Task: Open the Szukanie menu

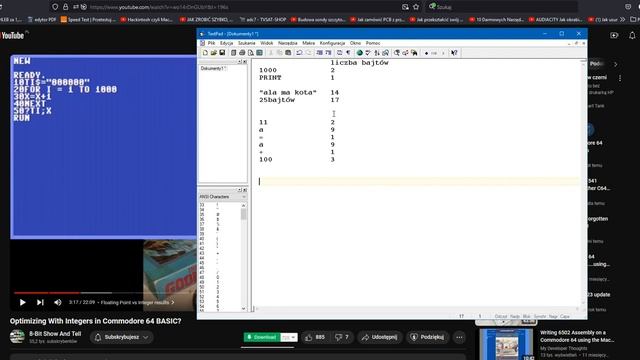Action: pyautogui.click(x=247, y=43)
